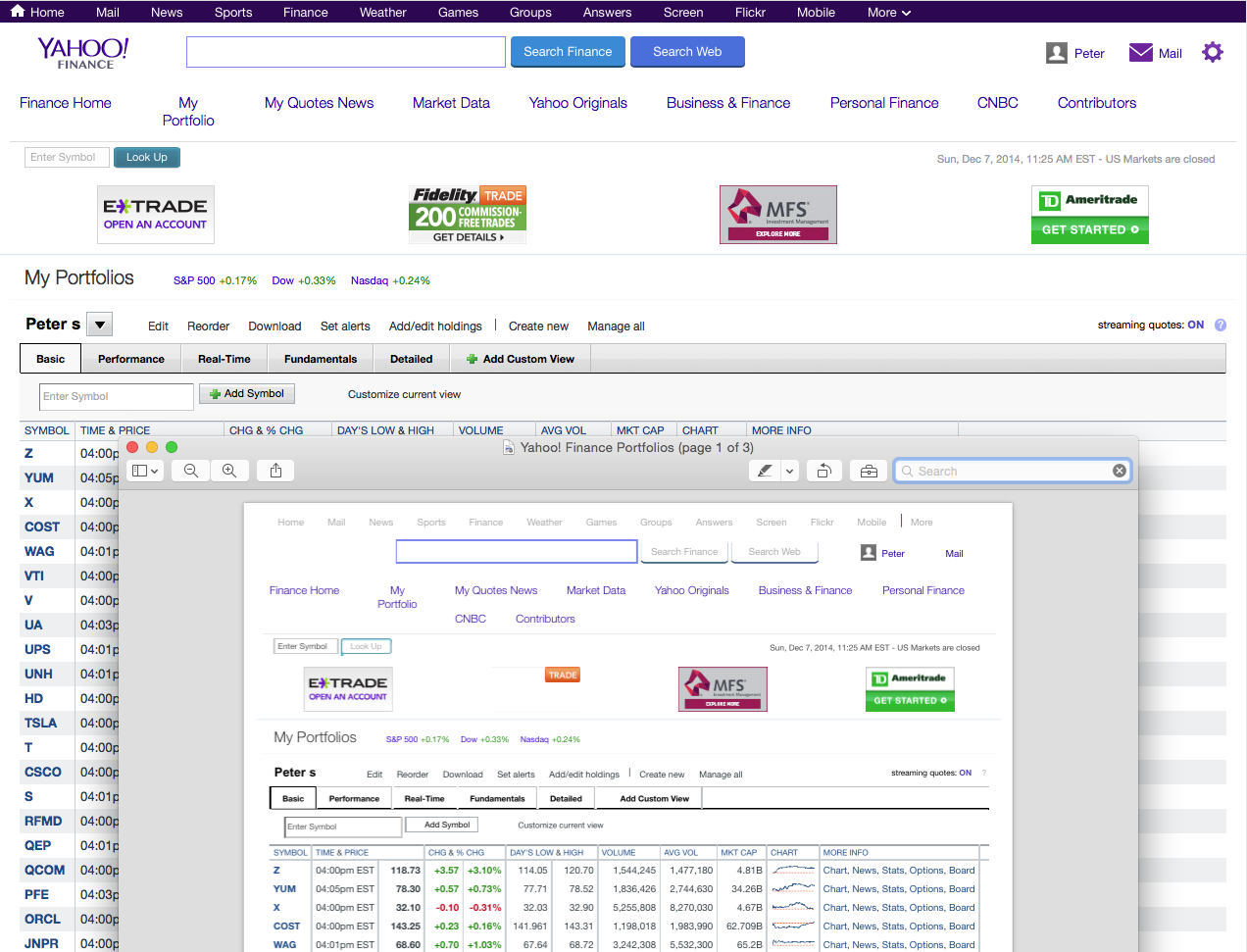Open the markup toolbox in Preview
The height and width of the screenshot is (952, 1247).
869,471
